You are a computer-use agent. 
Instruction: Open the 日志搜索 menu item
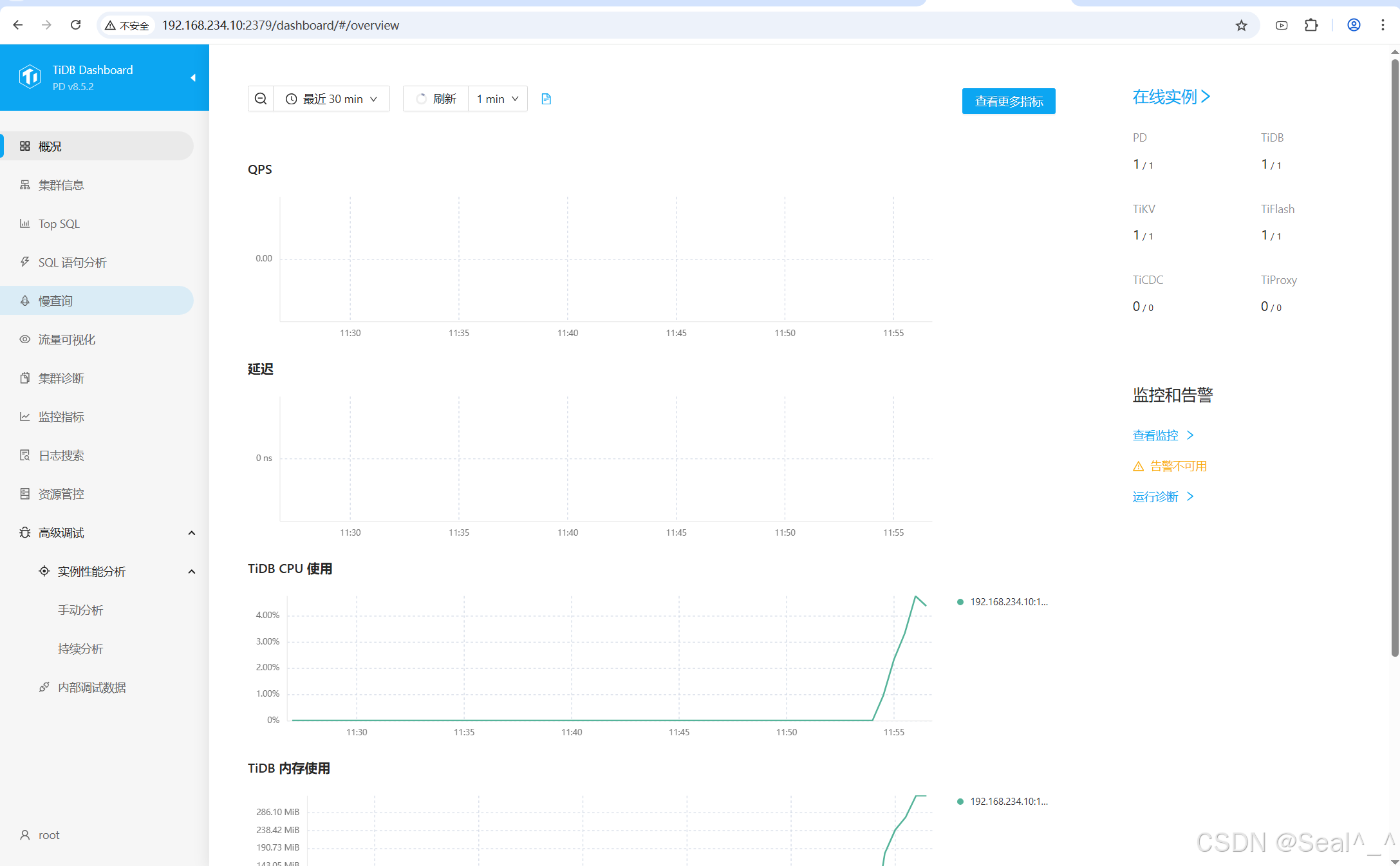click(x=97, y=455)
